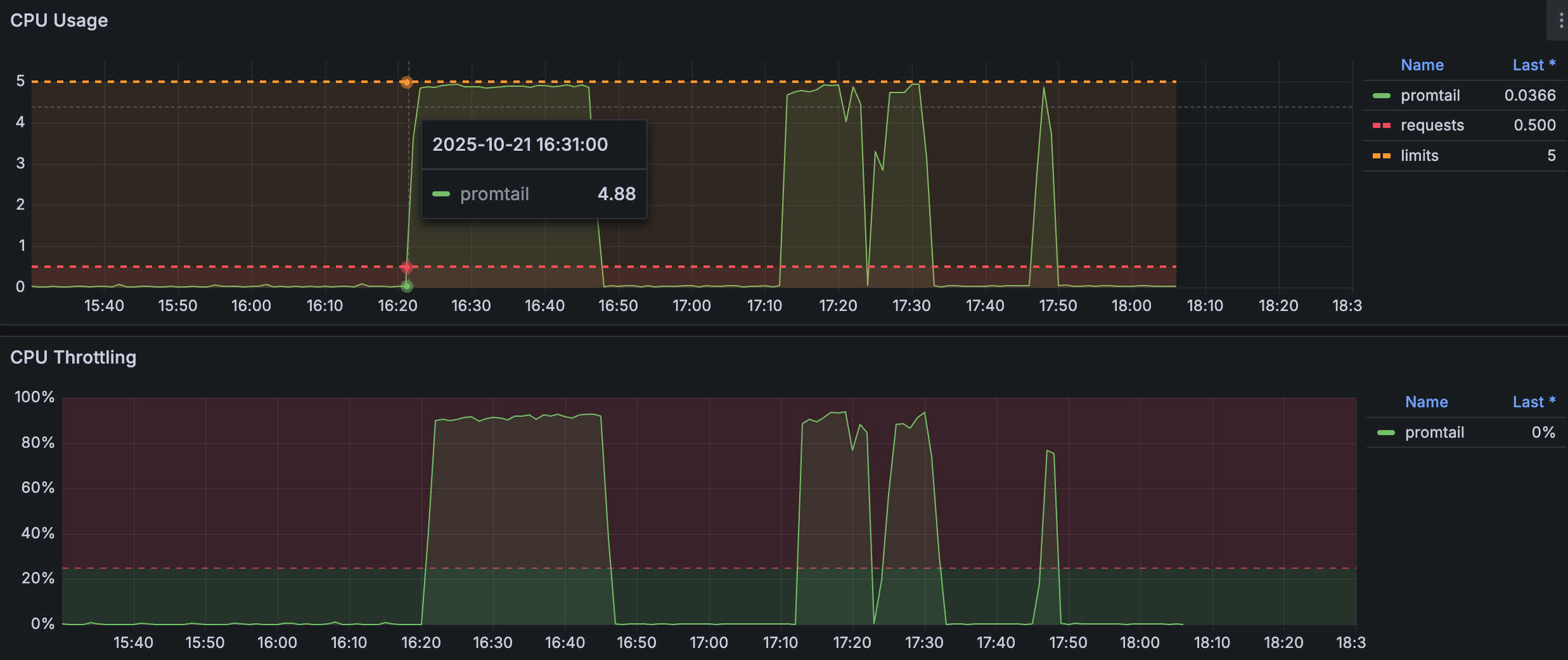Click promtail last value 0.0366
1568x660 pixels.
coord(1530,96)
